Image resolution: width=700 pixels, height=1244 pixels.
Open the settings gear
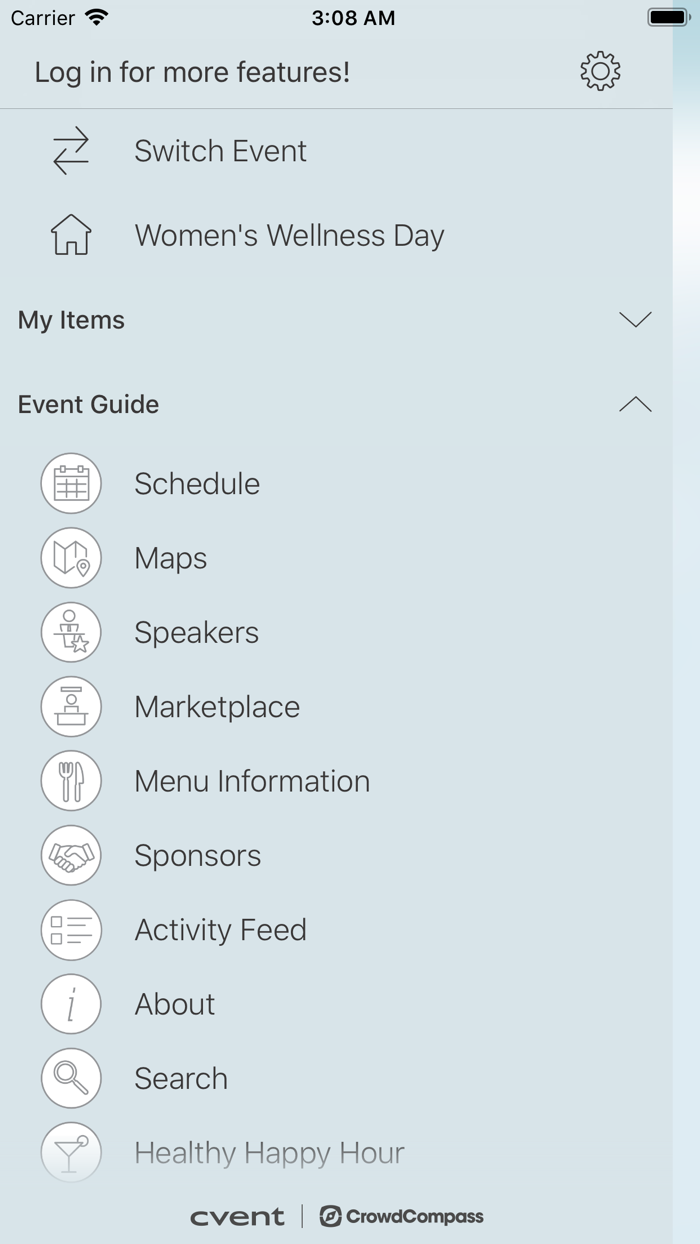click(598, 71)
